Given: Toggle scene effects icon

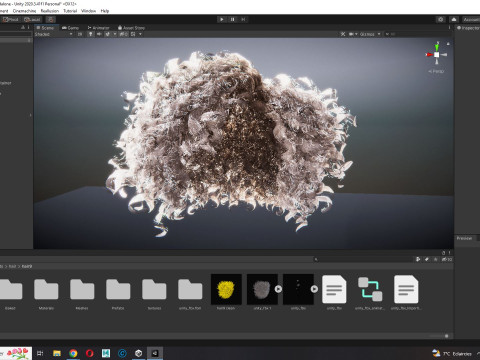Looking at the screenshot, I should click(108, 34).
